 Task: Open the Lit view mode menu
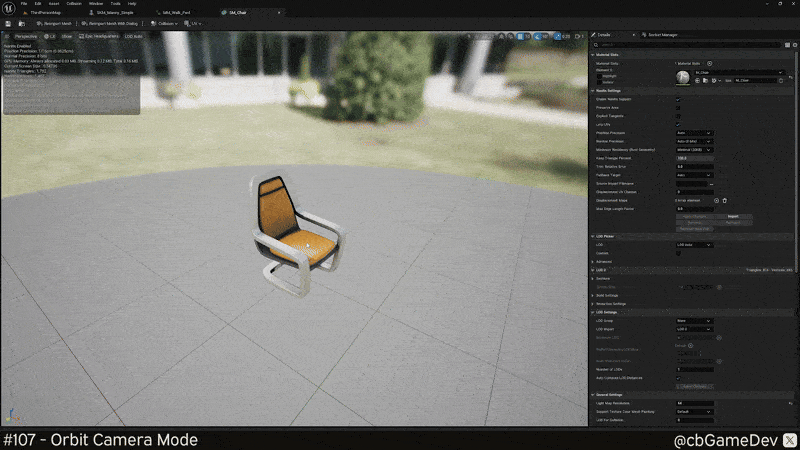49,36
